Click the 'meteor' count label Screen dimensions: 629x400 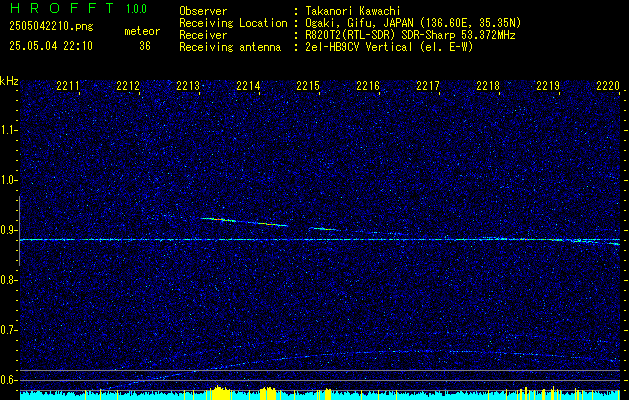142,31
